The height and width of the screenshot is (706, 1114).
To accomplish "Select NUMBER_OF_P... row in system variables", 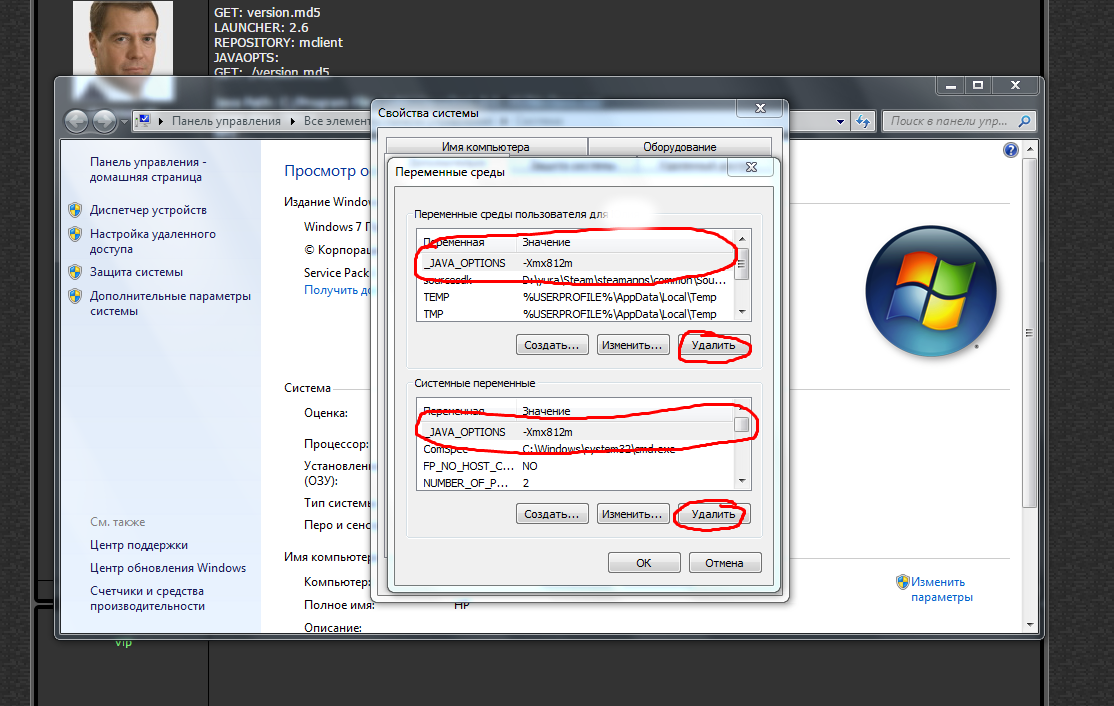I will (x=575, y=483).
